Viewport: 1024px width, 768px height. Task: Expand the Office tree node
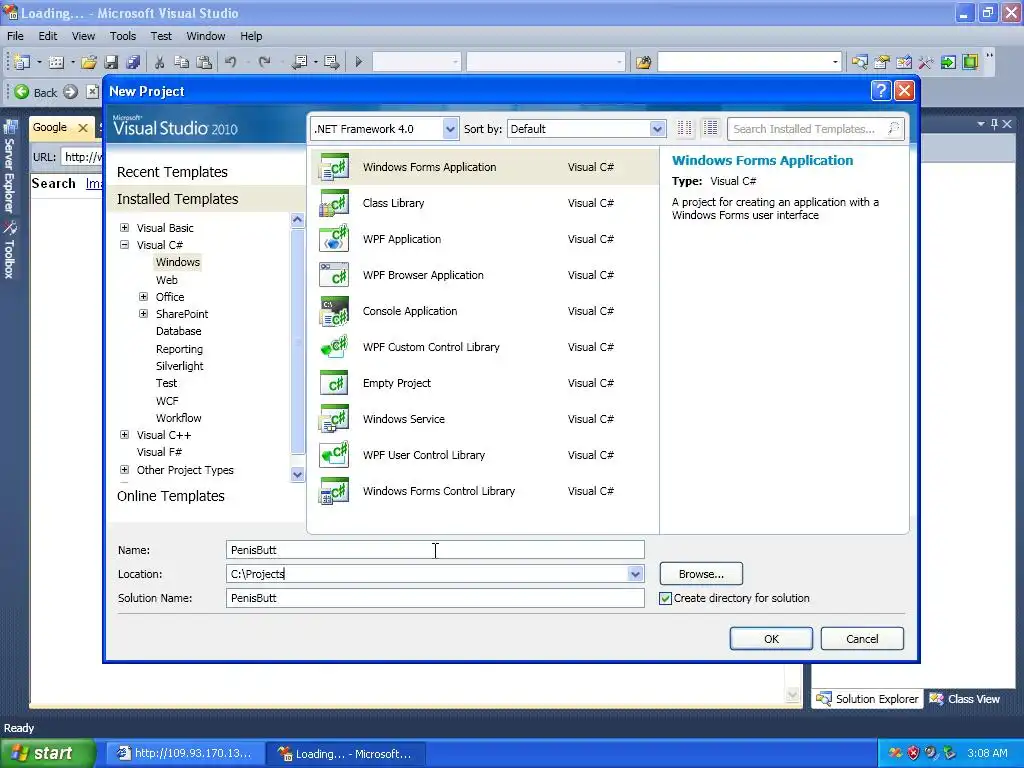144,296
